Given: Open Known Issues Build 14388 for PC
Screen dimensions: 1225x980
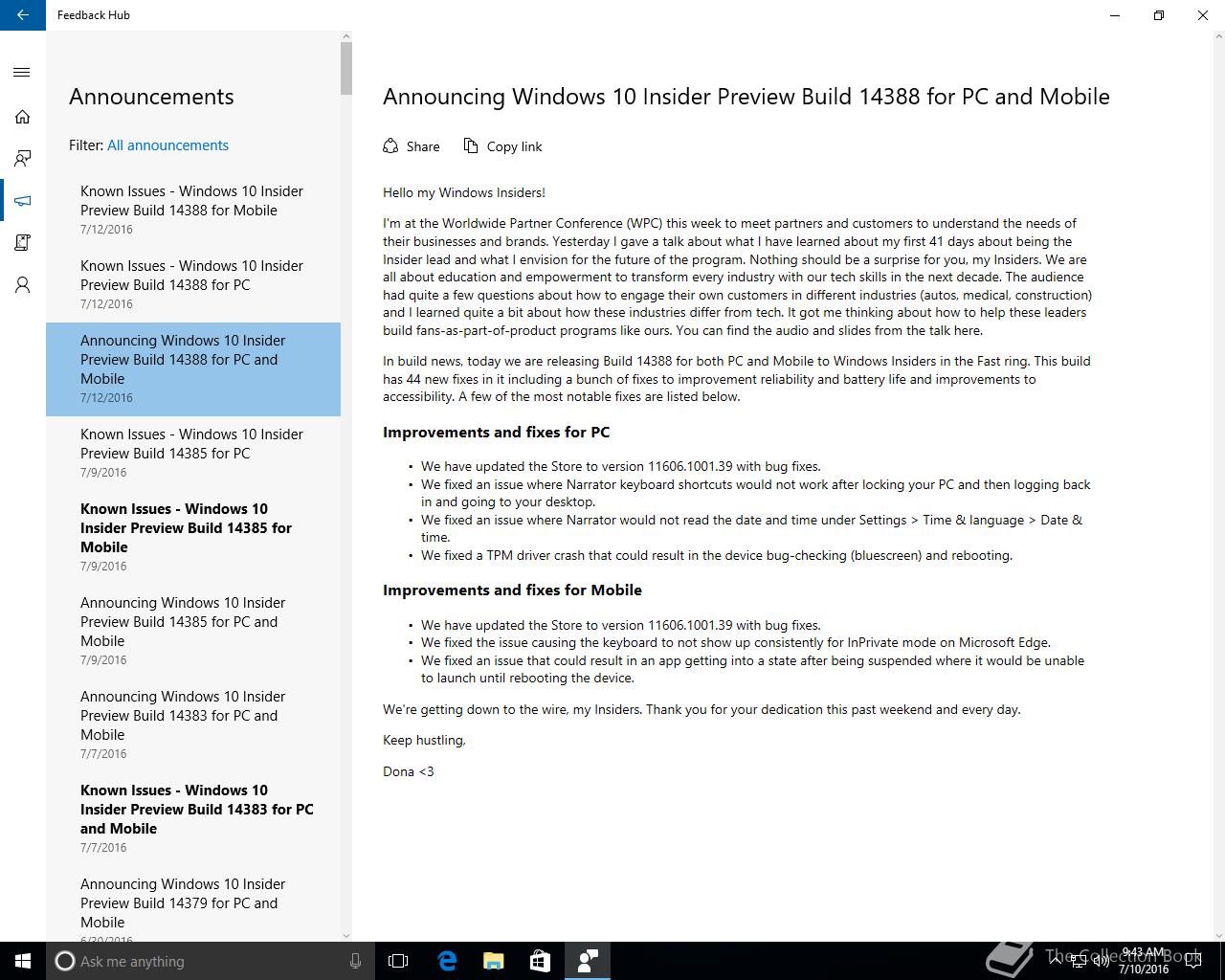Looking at the screenshot, I should (193, 284).
